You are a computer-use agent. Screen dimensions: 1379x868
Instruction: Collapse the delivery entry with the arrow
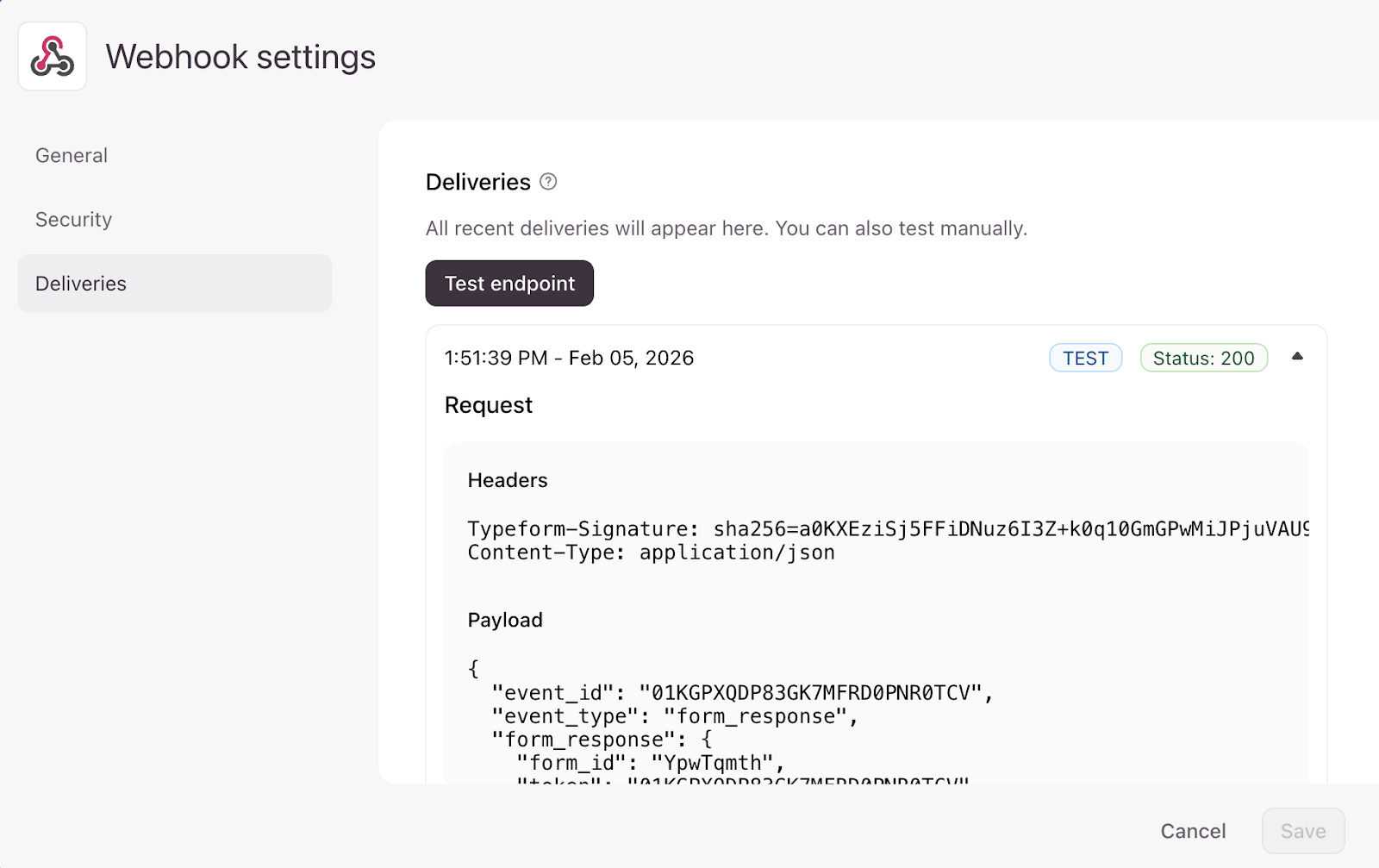pyautogui.click(x=1297, y=357)
